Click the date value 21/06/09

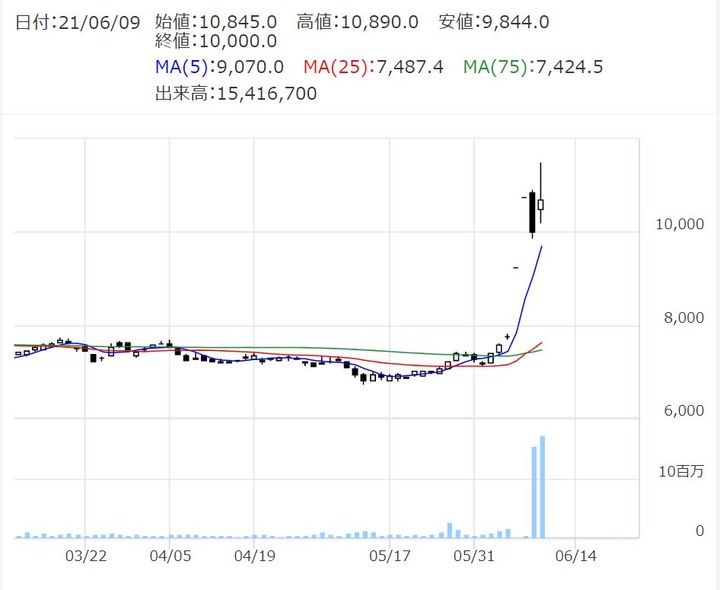[x=99, y=22]
